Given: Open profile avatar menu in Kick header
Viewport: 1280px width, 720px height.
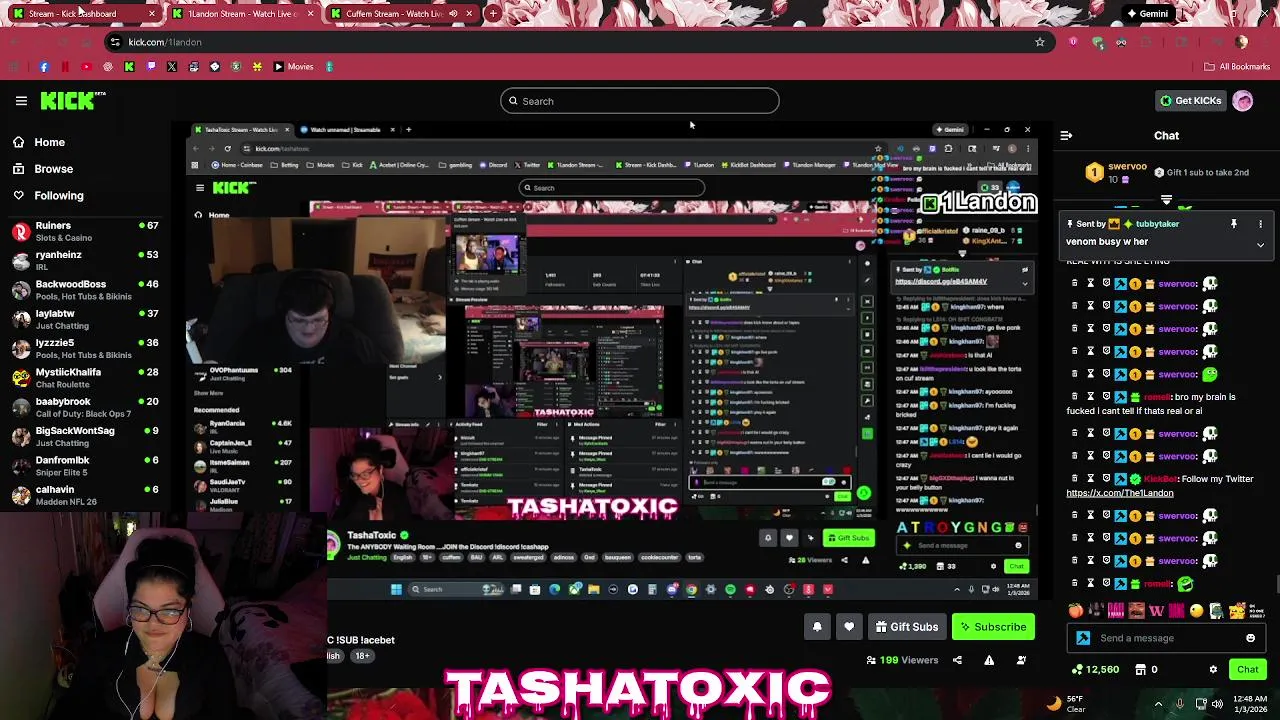Looking at the screenshot, I should coord(1243,101).
